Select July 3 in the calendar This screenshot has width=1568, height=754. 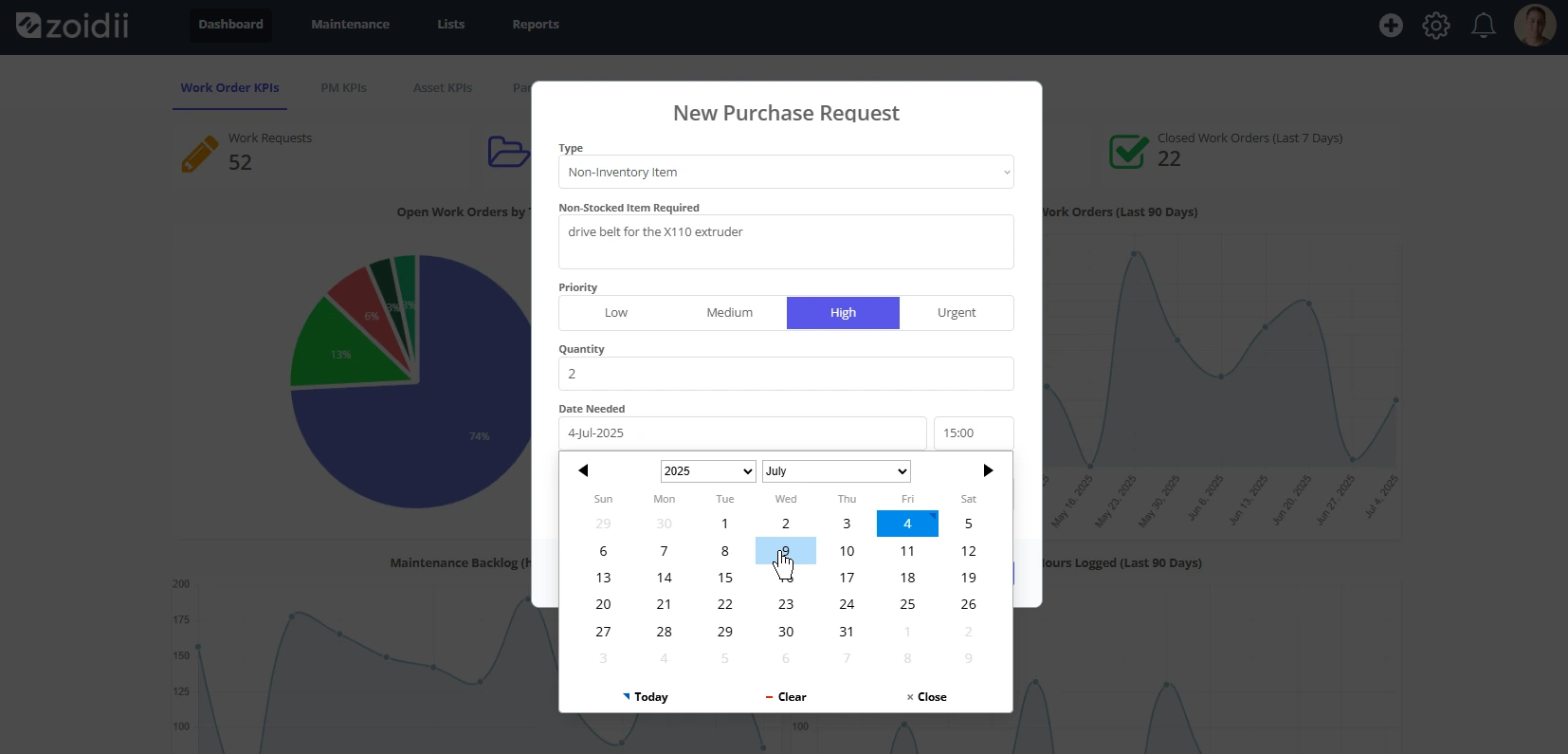coord(847,524)
